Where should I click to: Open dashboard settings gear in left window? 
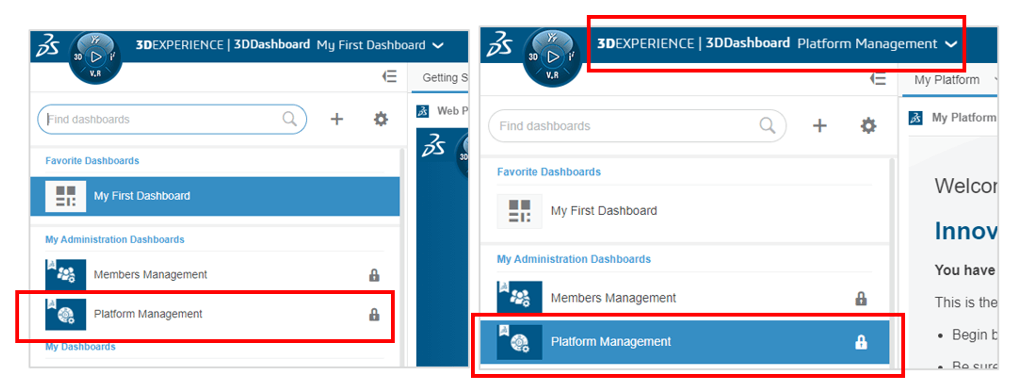(x=381, y=119)
